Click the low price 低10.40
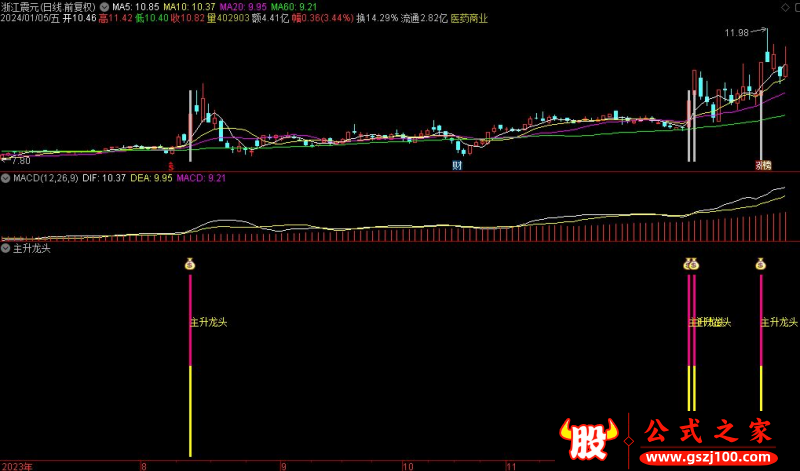 click(x=152, y=18)
